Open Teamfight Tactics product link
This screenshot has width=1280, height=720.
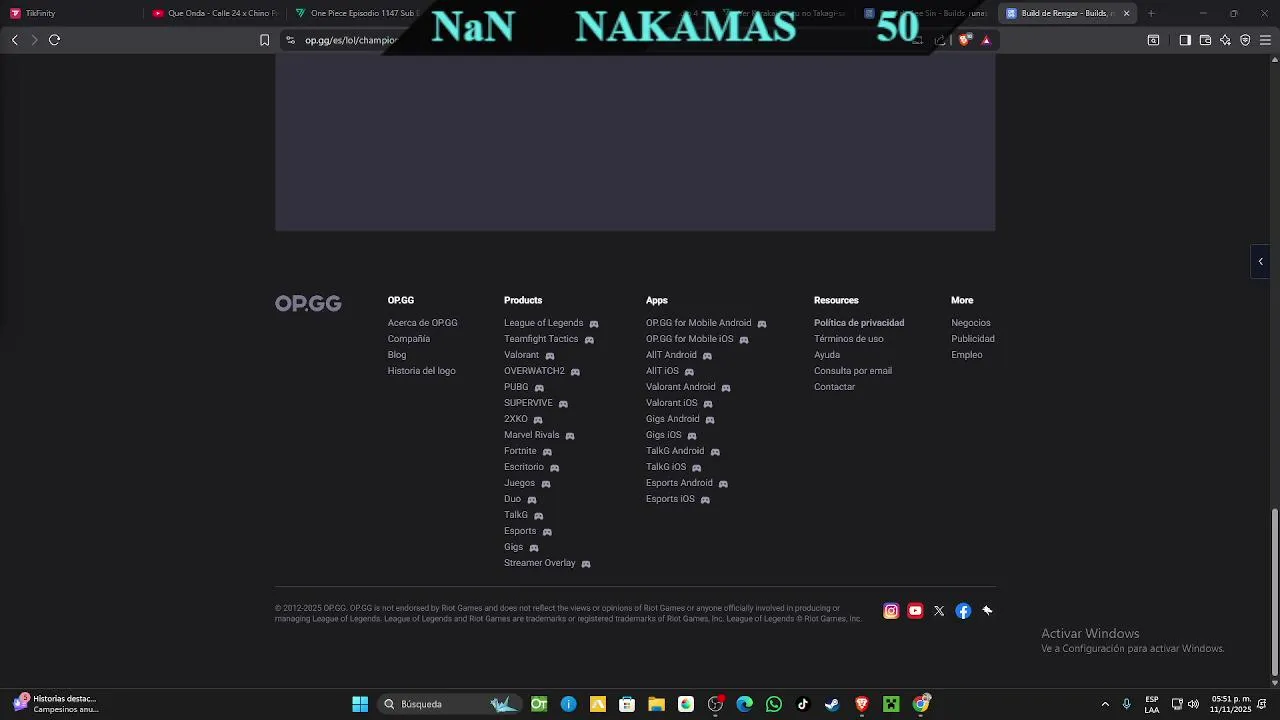541,339
